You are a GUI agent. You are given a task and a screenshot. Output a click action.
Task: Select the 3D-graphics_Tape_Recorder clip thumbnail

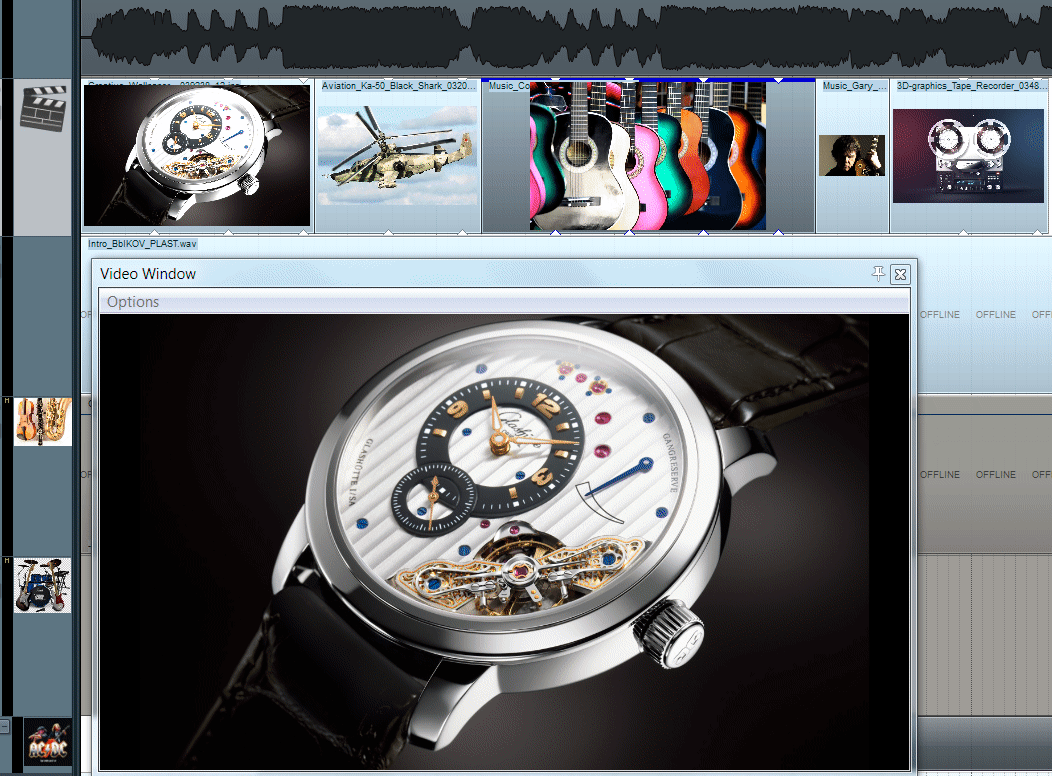pyautogui.click(x=968, y=156)
